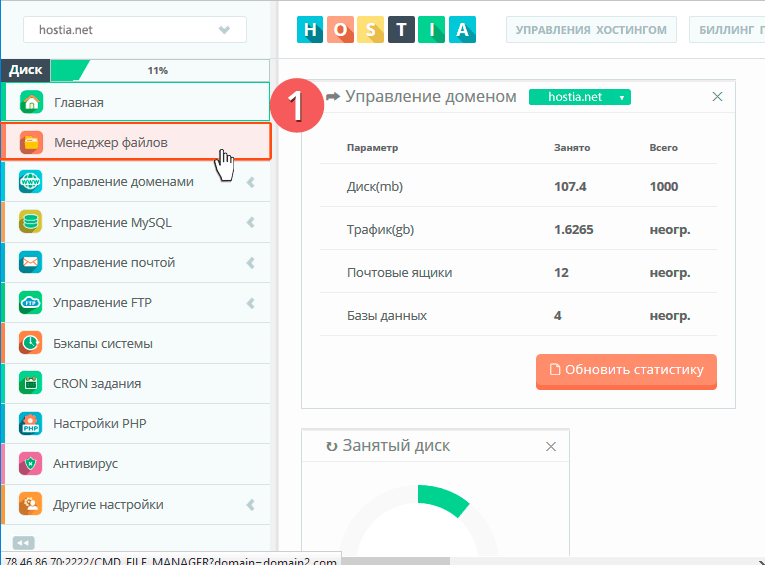This screenshot has height=565, width=765.
Task: Click the www globe icon for domains
Action: (30, 182)
